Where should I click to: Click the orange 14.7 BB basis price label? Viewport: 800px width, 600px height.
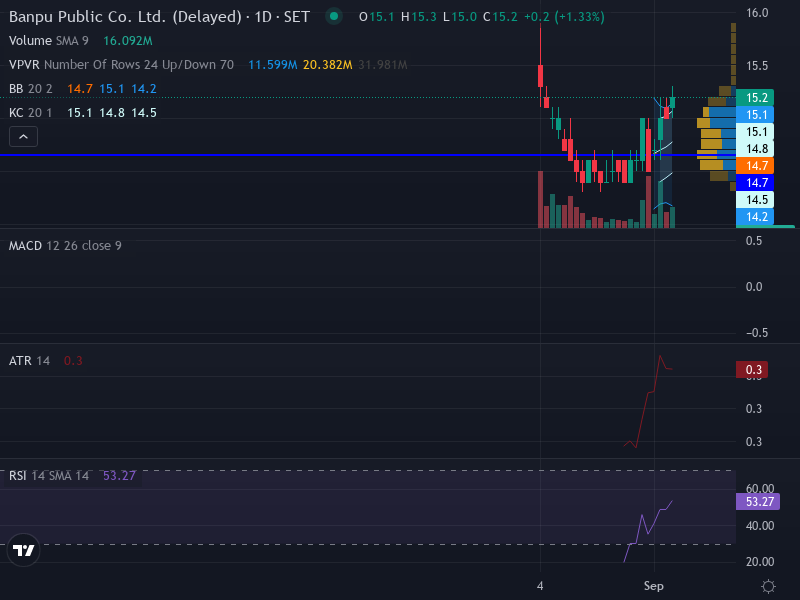(755, 166)
